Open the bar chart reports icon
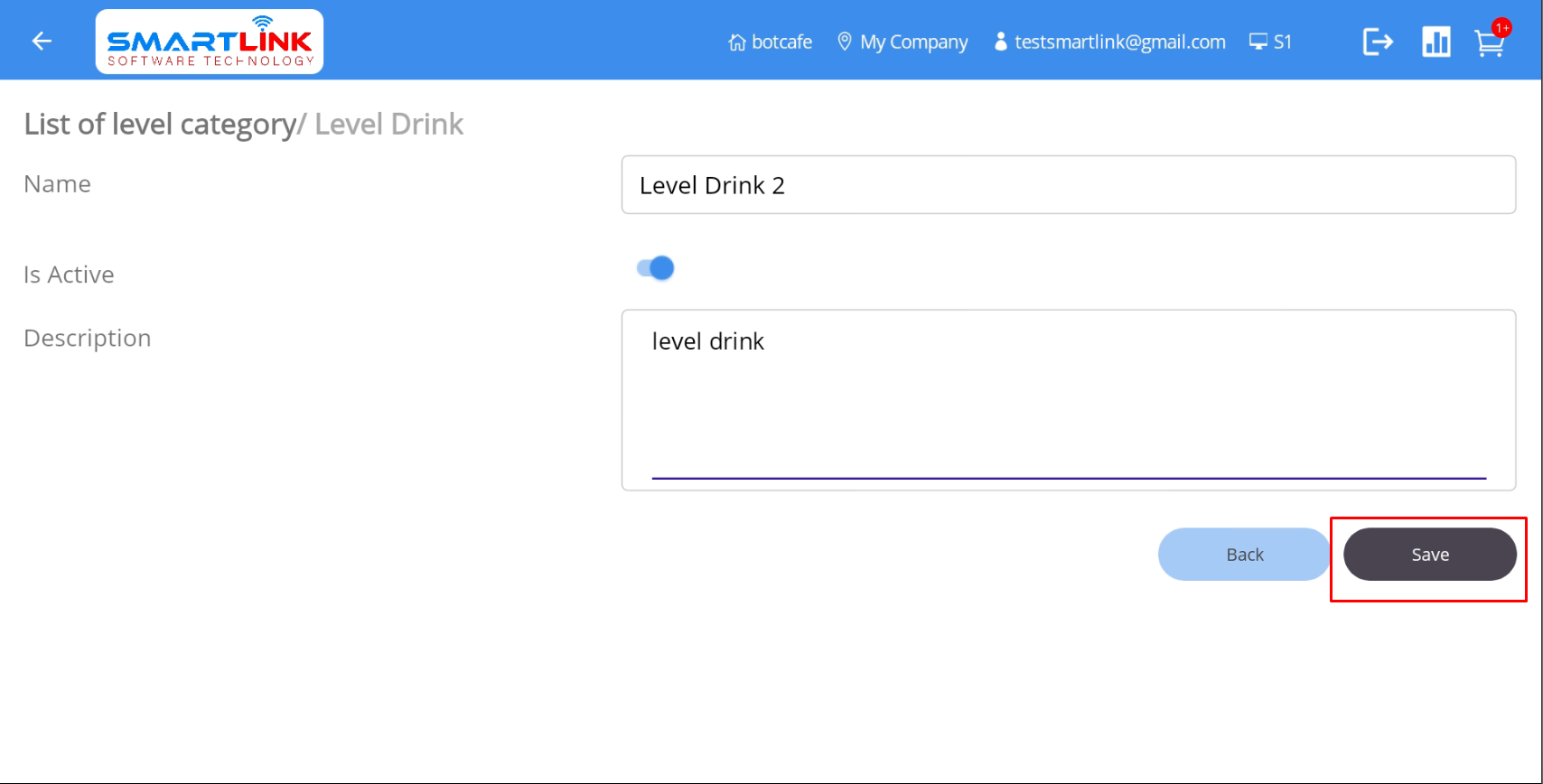The image size is (1543, 784). [1435, 42]
